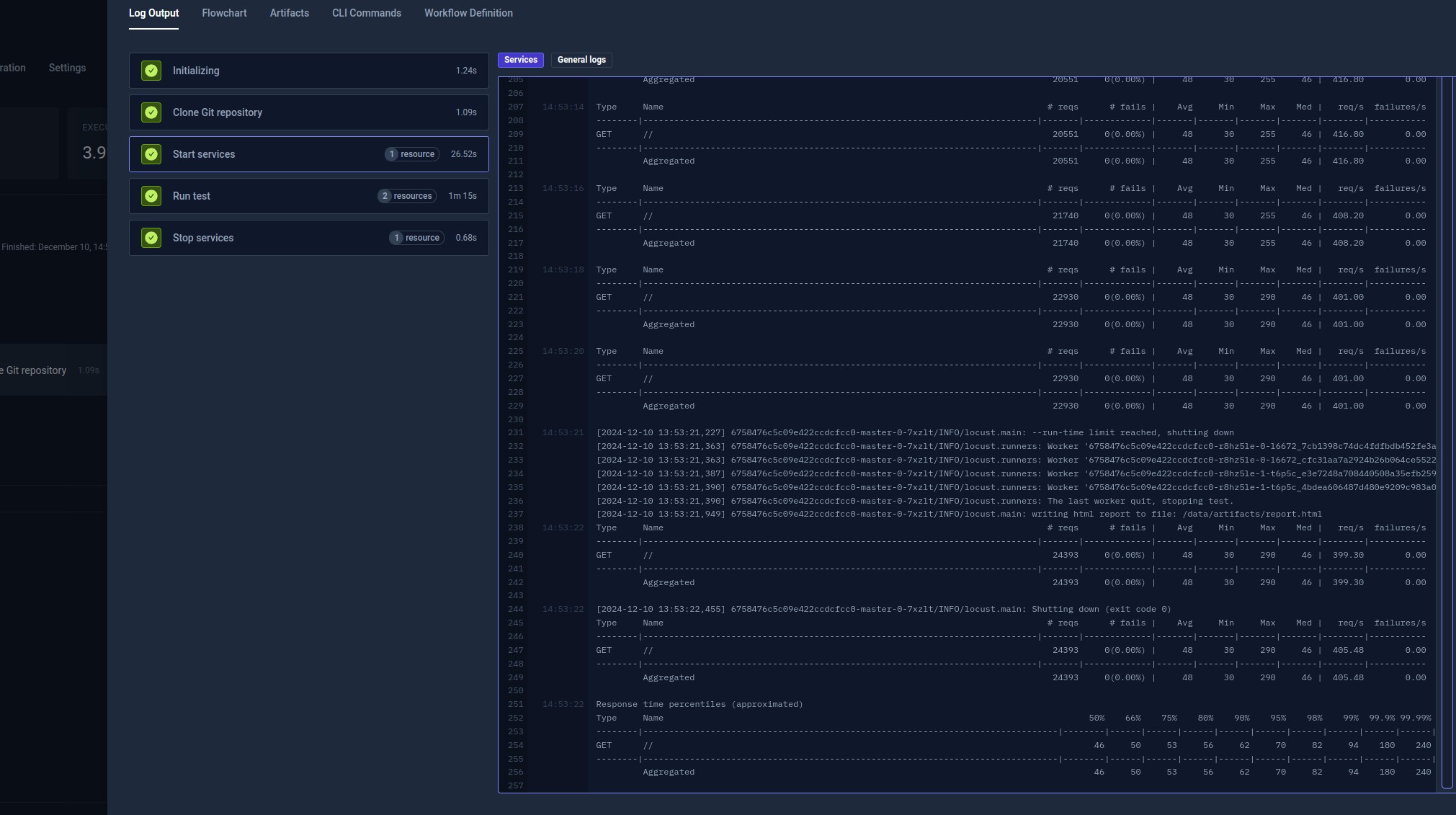This screenshot has width=1456, height=815.
Task: Click the green check icon on Initializing step
Action: [151, 70]
